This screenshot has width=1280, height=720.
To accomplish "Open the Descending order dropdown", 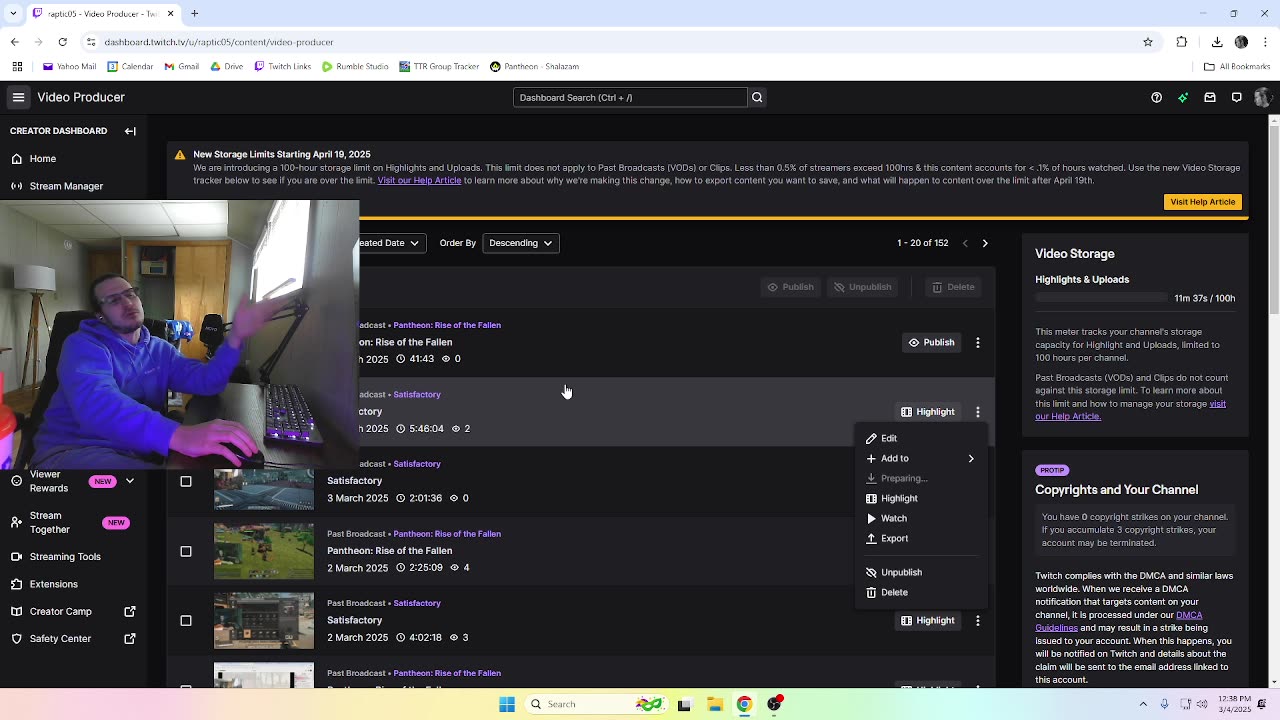I will click(520, 243).
